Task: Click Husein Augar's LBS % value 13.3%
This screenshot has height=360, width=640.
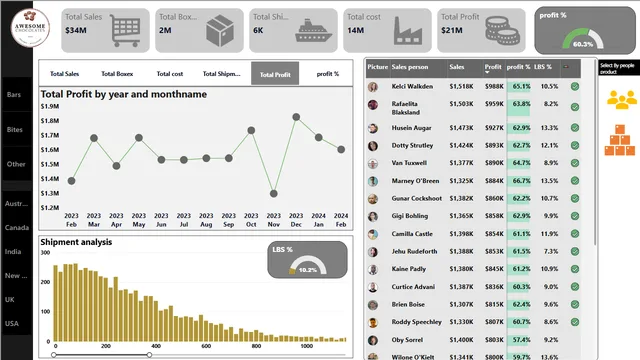Action: click(549, 128)
